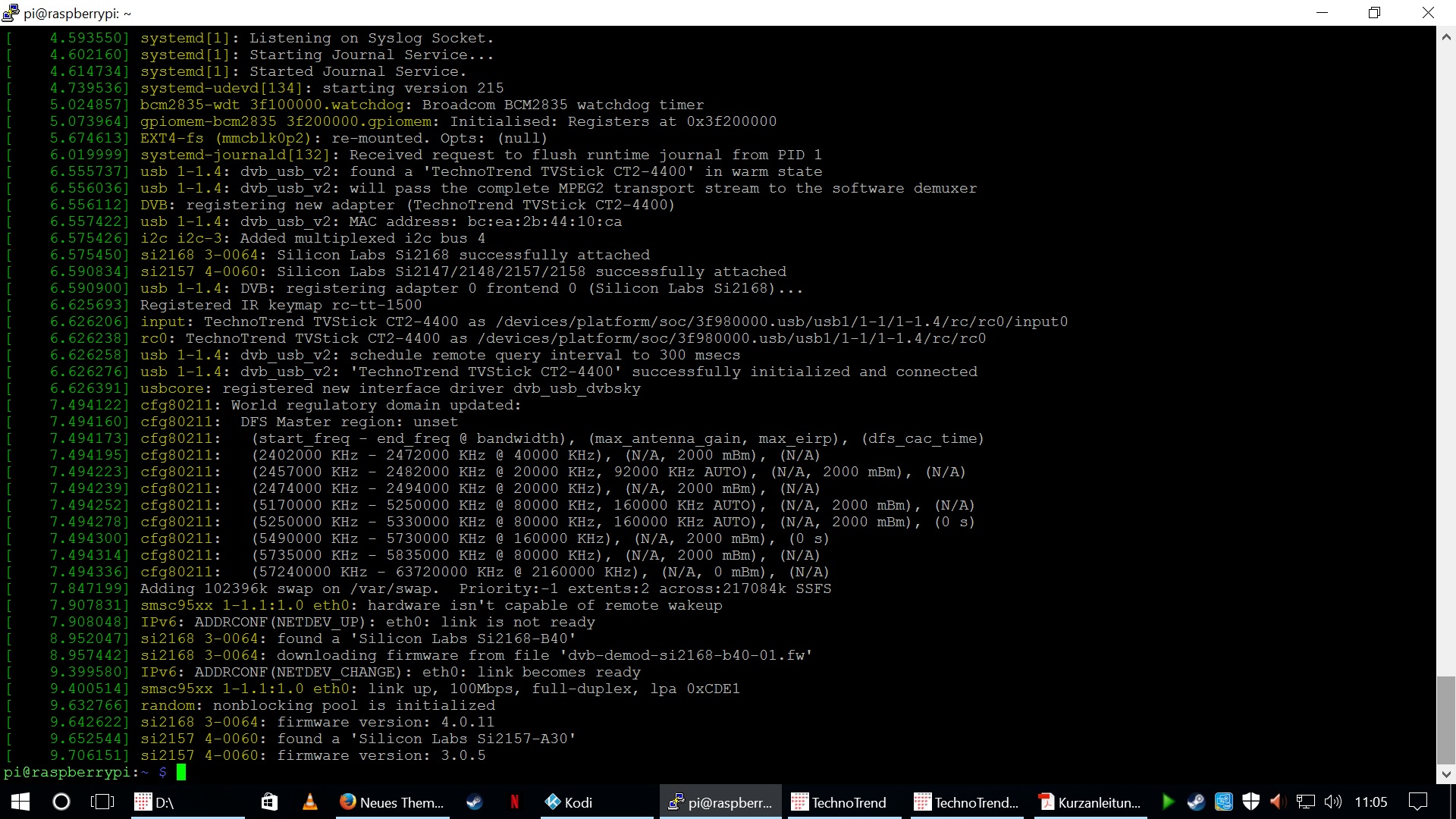1456x819 pixels.
Task: Click 'random: nonblocking pool is initialized' line
Action: [318, 705]
